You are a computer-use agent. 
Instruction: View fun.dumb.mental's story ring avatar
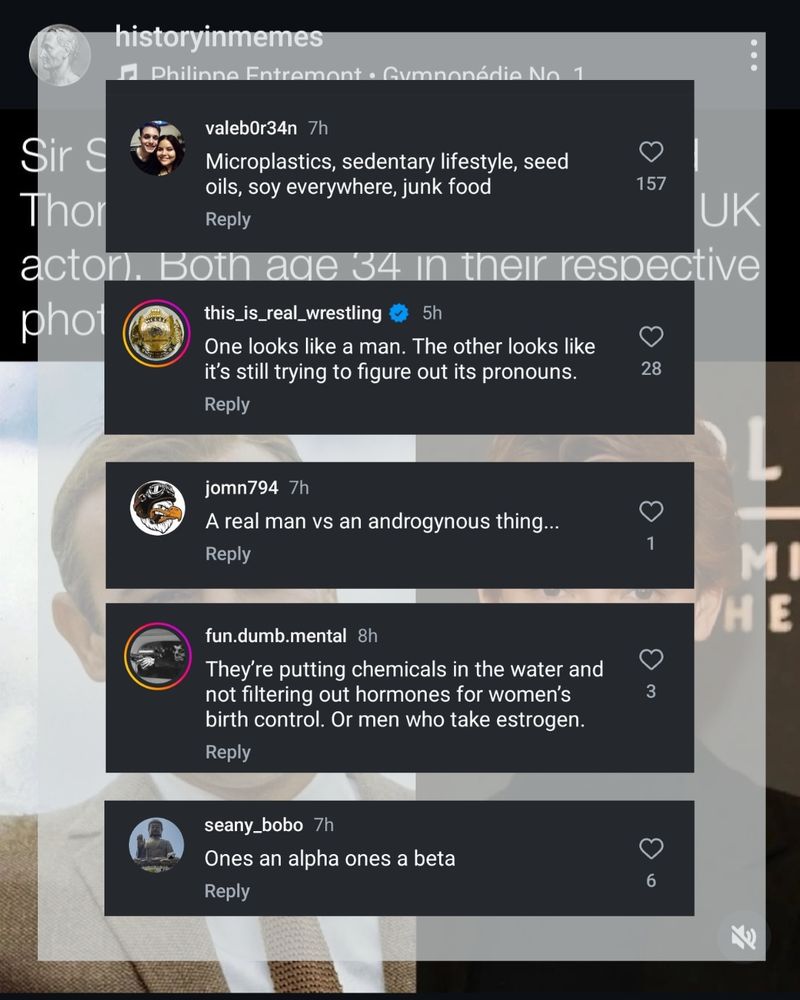pos(158,656)
